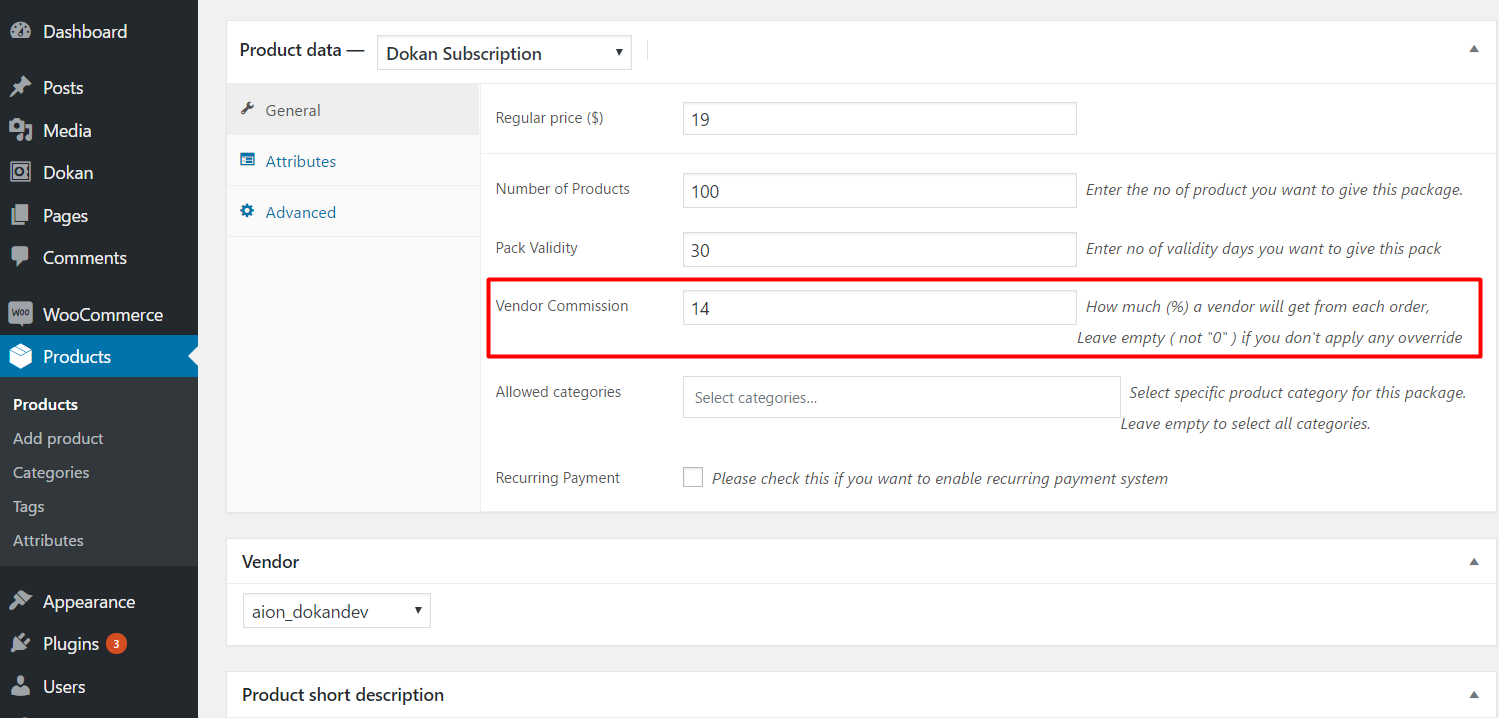Viewport: 1499px width, 718px height.
Task: Click the Plugins plug icon
Action: click(20, 643)
